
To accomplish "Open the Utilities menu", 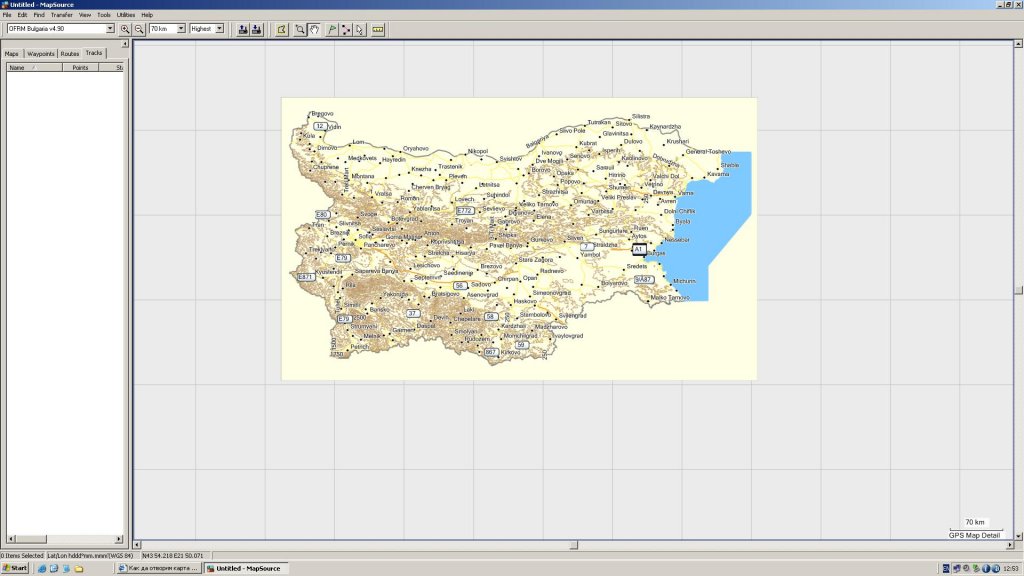I will tap(126, 15).
